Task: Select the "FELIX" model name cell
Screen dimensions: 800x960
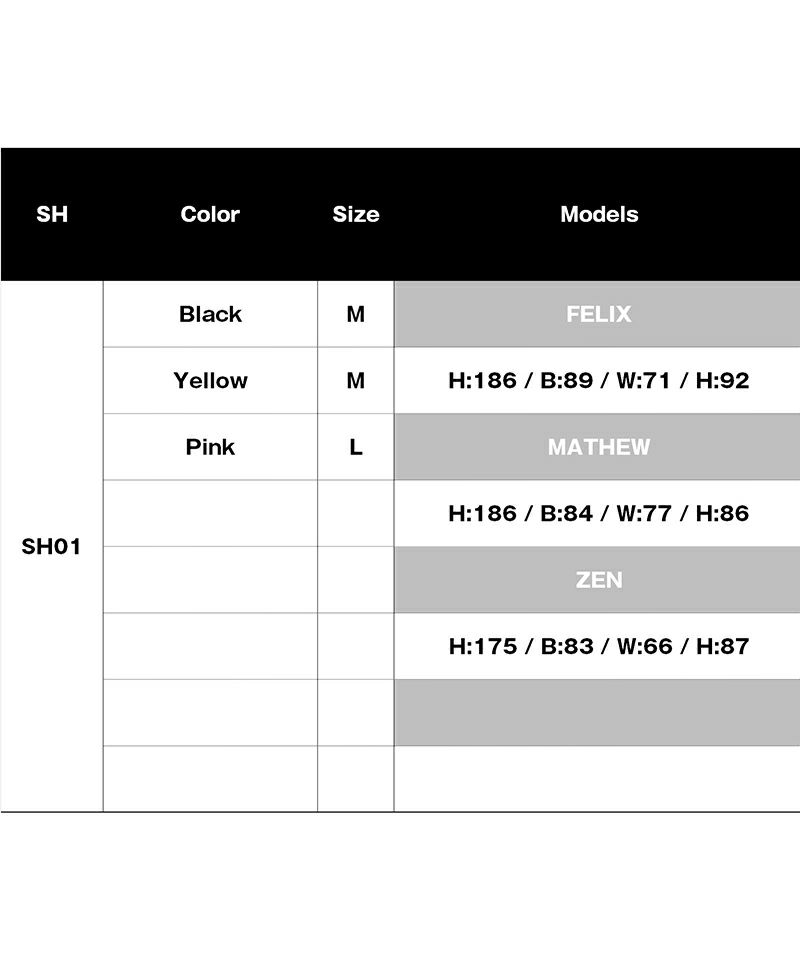Action: tap(598, 314)
